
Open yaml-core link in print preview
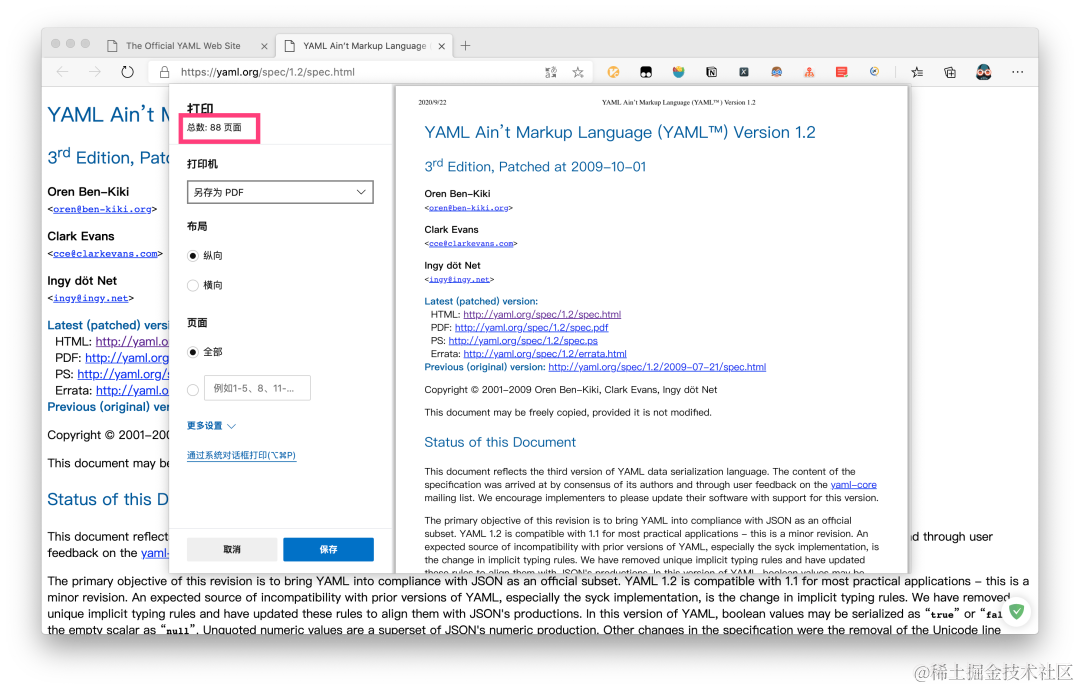point(853,484)
